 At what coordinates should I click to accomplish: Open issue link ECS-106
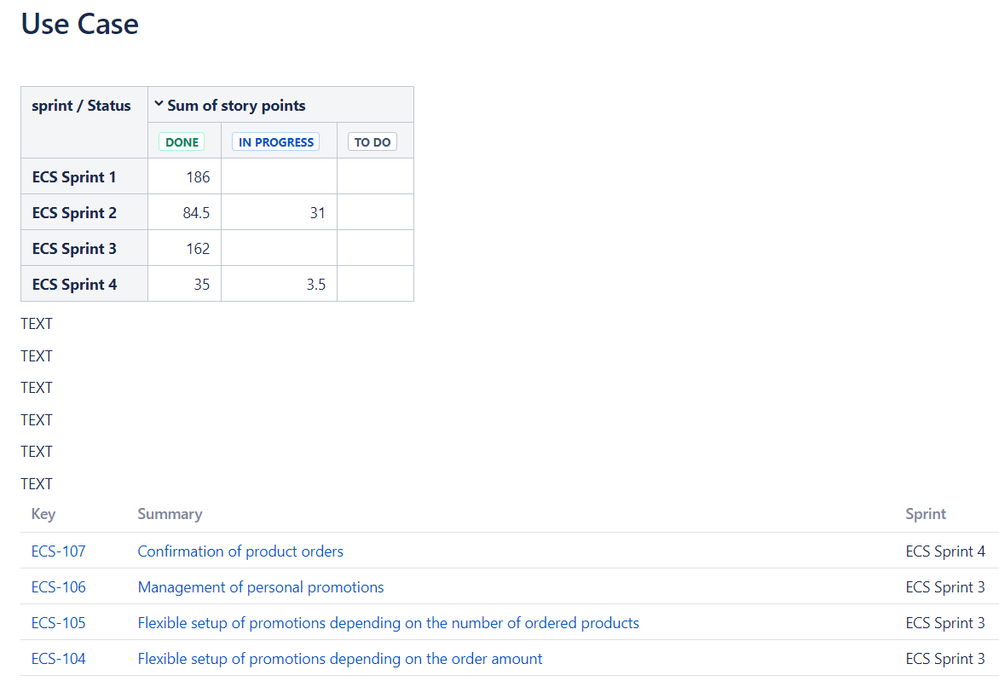click(58, 587)
